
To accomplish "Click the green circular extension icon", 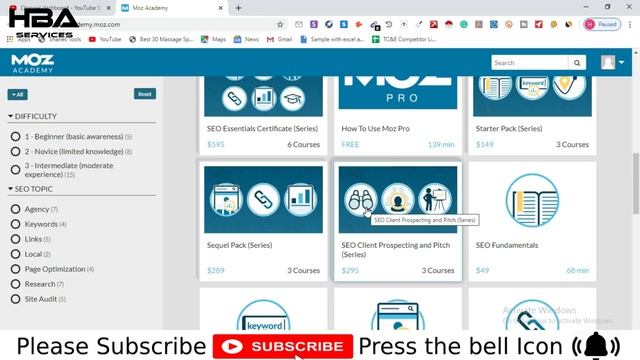I will tap(464, 24).
